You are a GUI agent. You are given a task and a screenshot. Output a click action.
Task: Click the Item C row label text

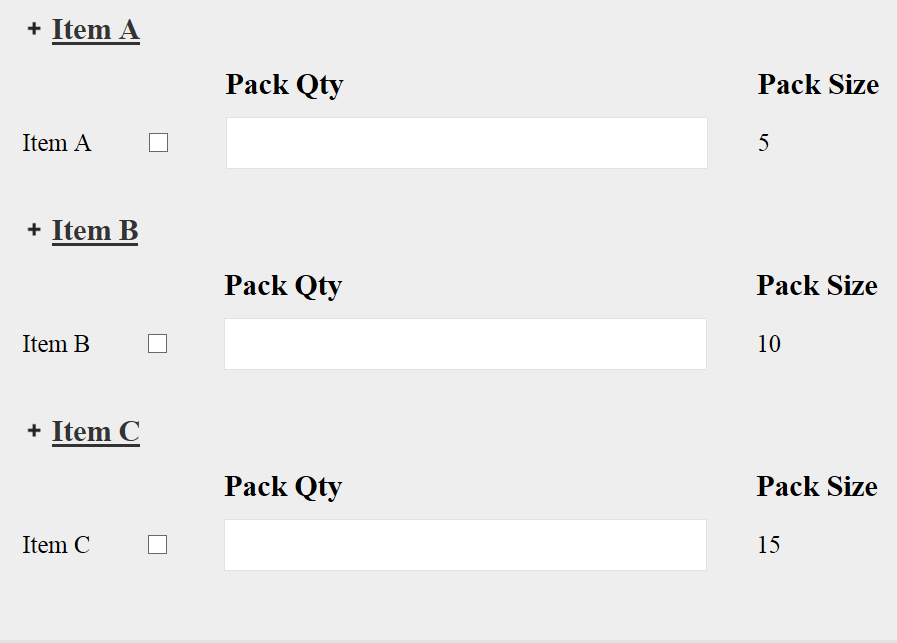[56, 544]
